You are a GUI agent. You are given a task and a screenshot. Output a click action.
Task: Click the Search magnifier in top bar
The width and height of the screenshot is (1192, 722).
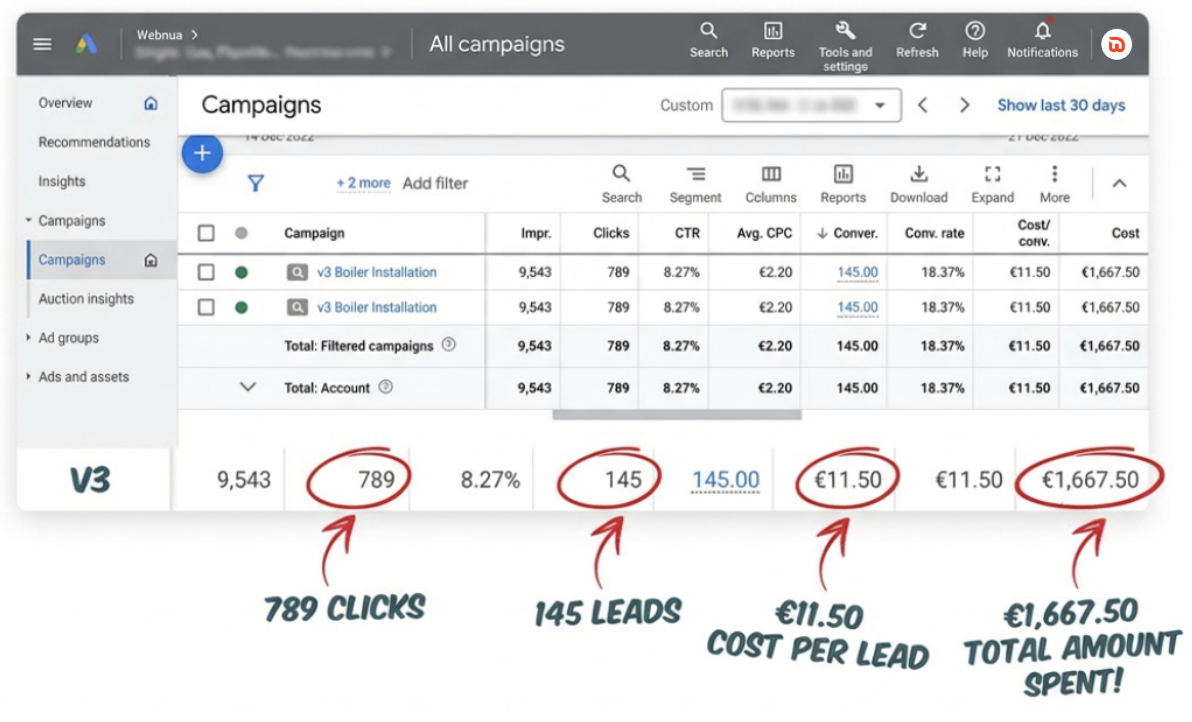pyautogui.click(x=708, y=32)
